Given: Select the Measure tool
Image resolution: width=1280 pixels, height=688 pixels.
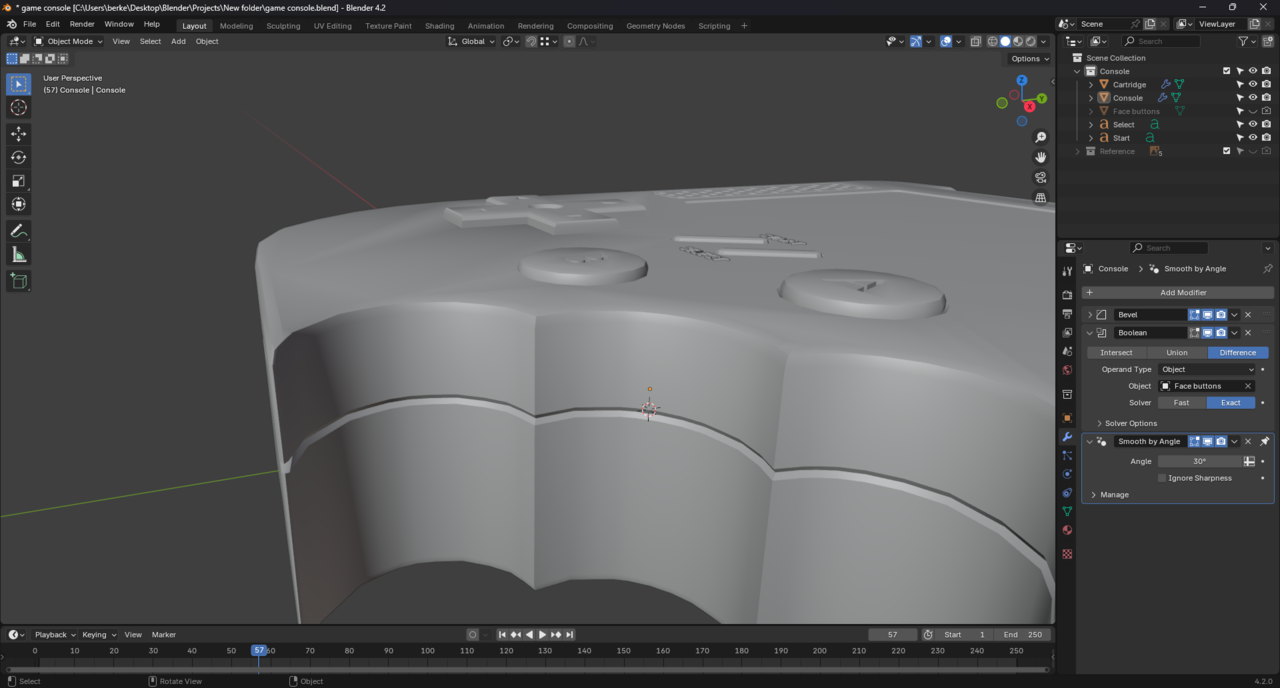Looking at the screenshot, I should pos(18,255).
